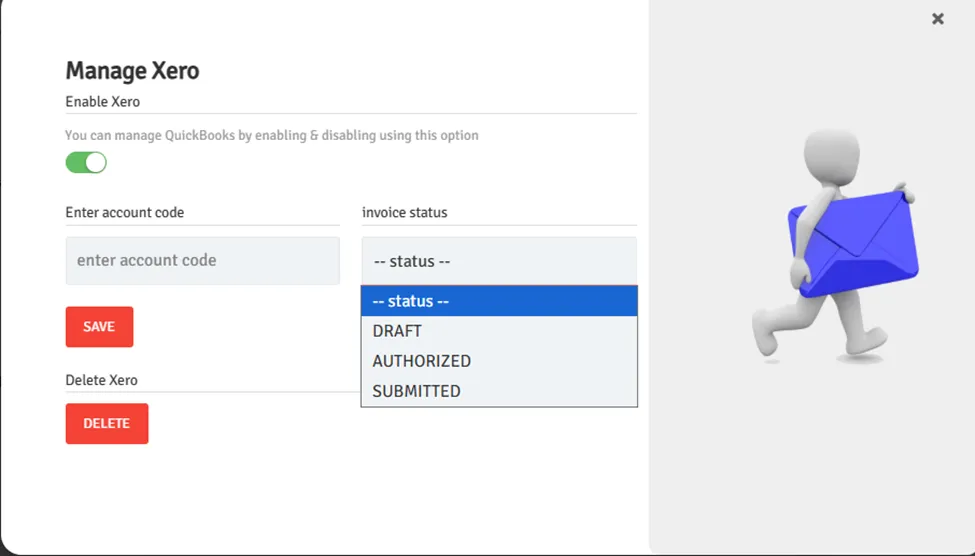Click the red SAVE button

(x=99, y=327)
